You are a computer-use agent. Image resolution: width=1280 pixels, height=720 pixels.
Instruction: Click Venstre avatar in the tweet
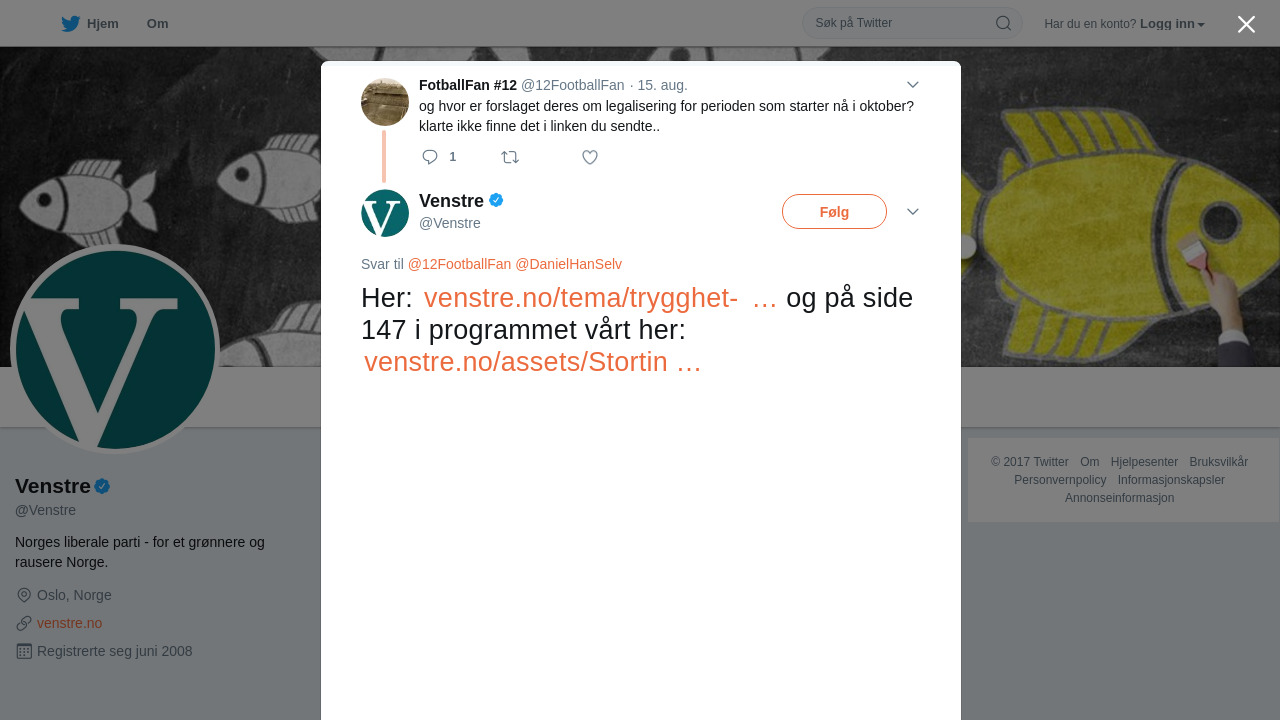coord(385,213)
